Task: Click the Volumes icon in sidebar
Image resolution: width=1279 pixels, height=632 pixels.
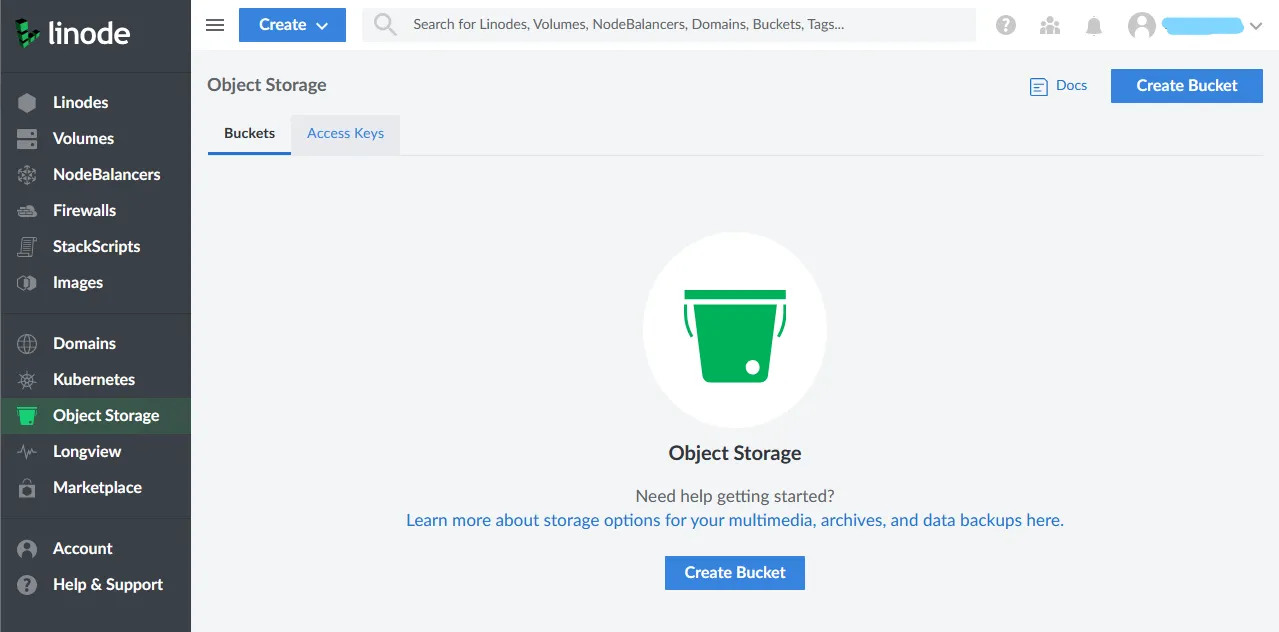Action: coord(27,138)
